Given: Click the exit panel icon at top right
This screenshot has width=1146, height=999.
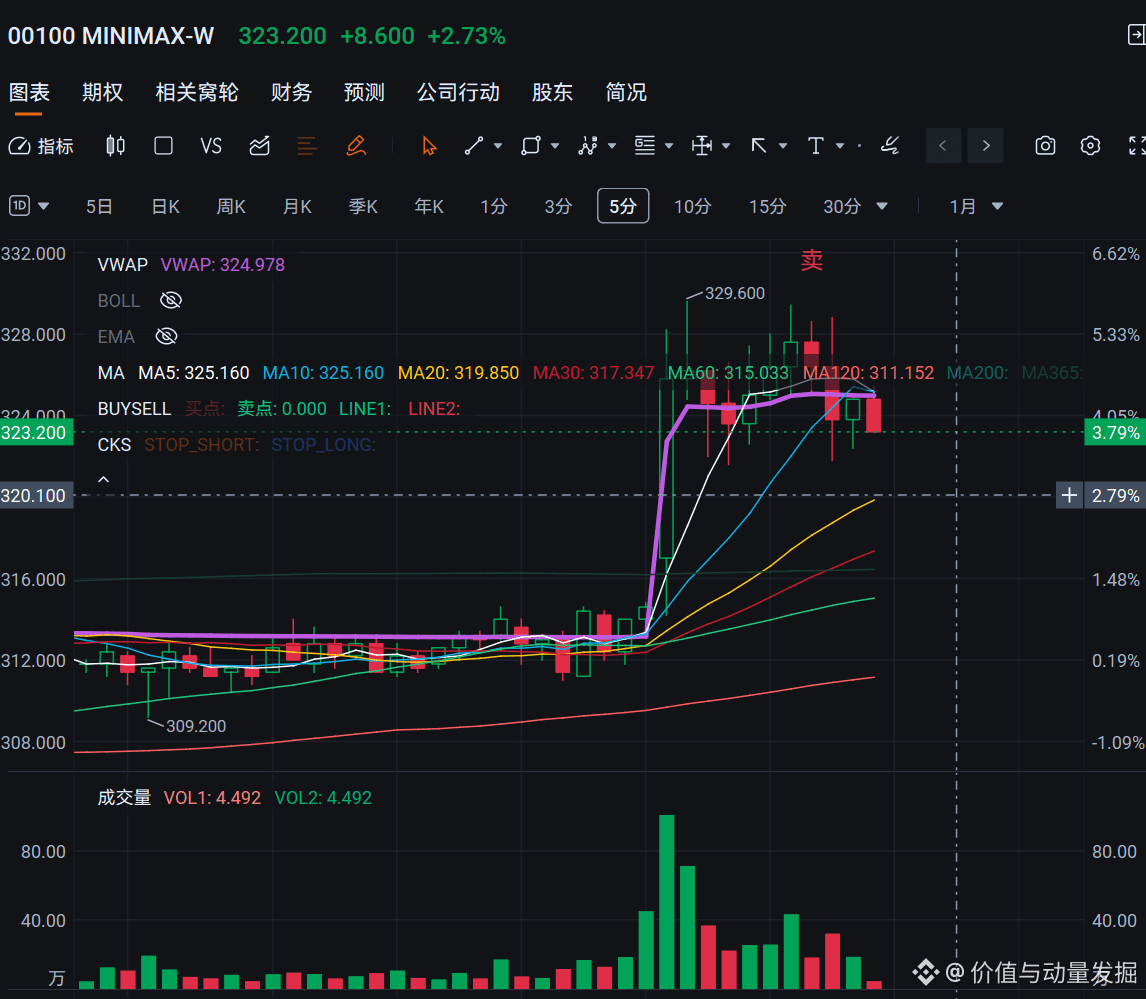Looking at the screenshot, I should click(1136, 34).
